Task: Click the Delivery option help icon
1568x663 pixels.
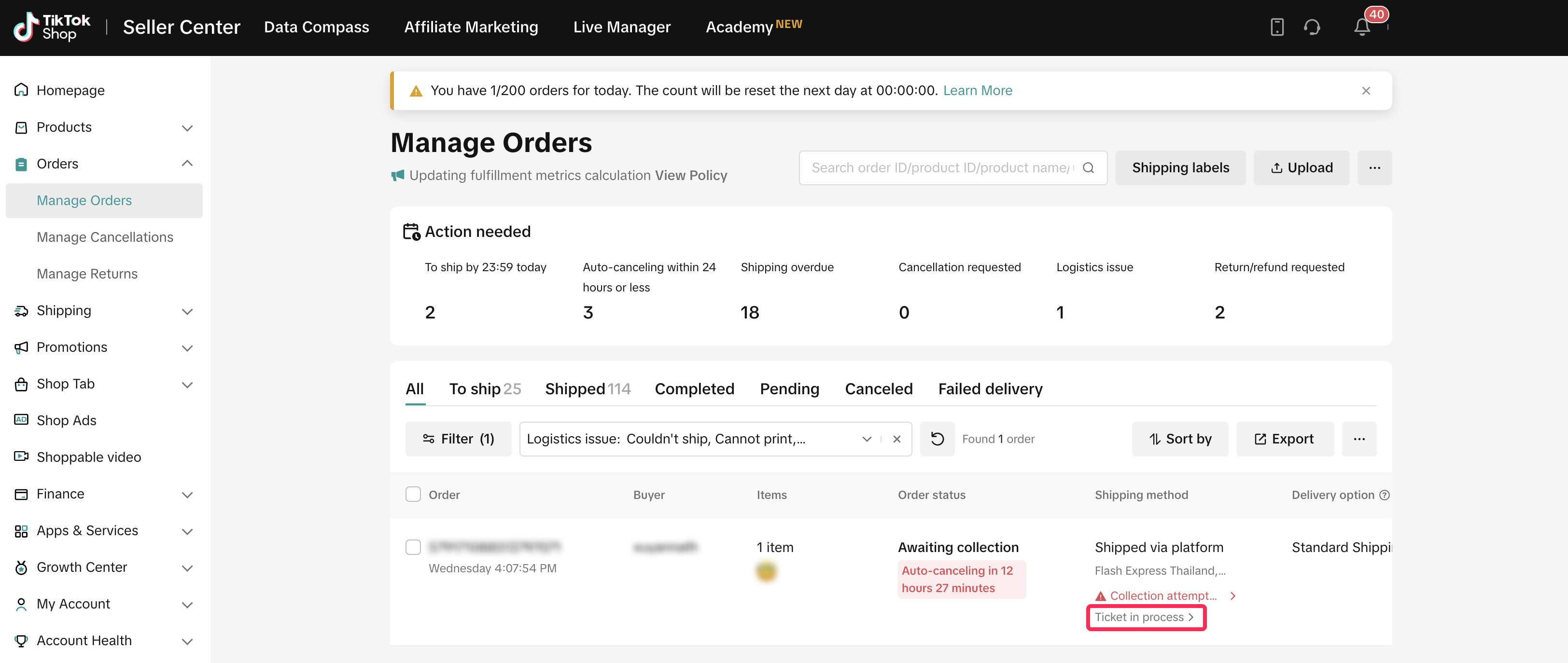Action: pos(1384,495)
